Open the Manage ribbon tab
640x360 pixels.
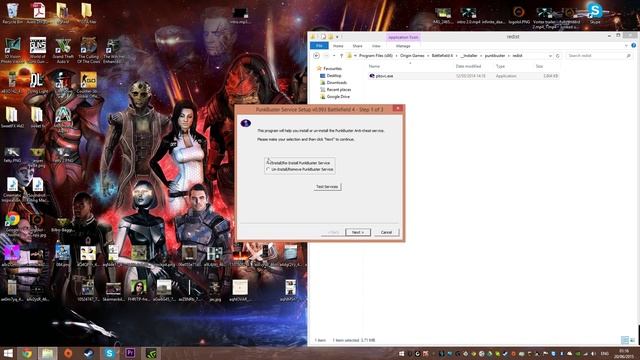coord(403,46)
